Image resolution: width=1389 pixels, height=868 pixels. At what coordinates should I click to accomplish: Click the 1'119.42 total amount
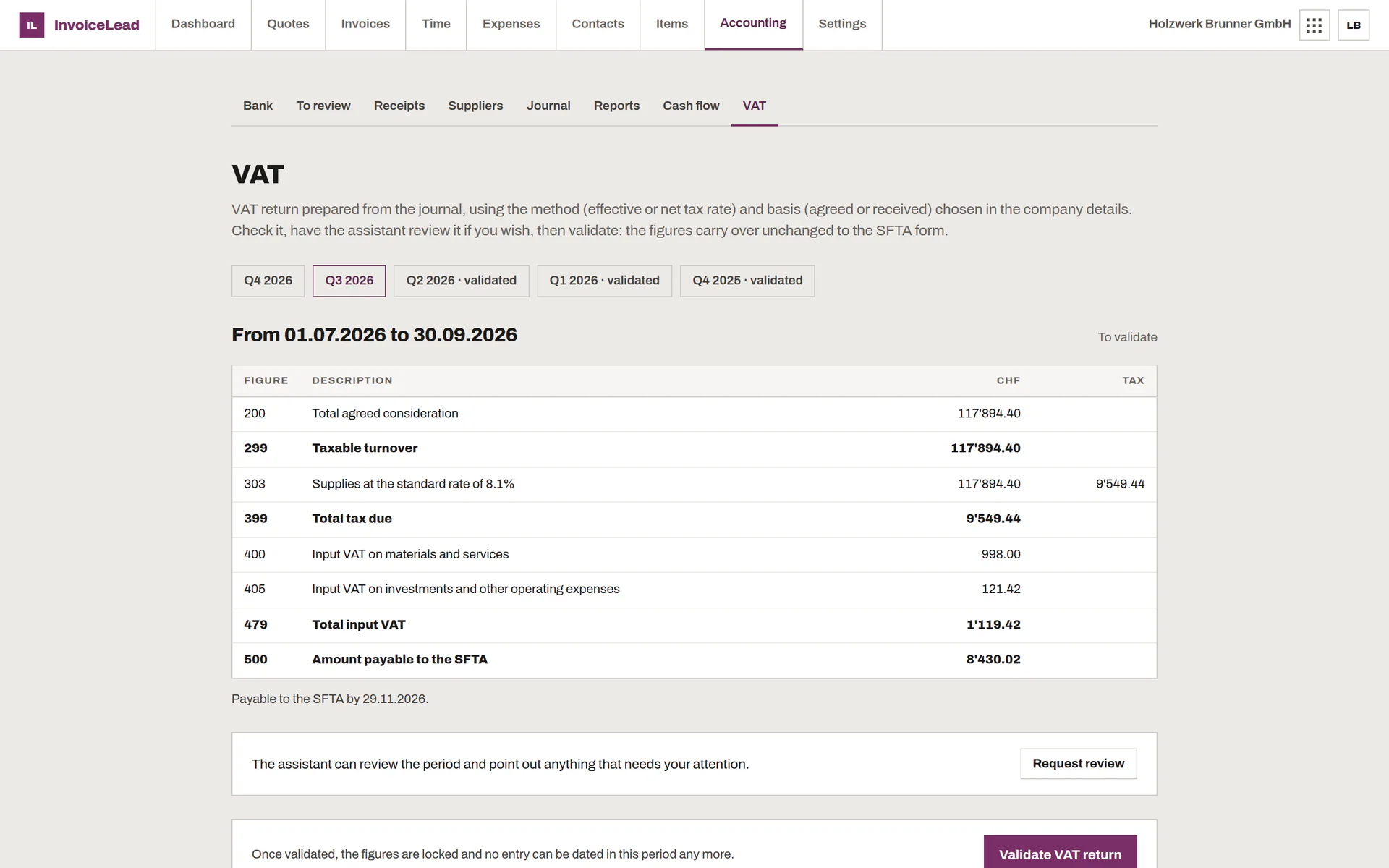(993, 624)
